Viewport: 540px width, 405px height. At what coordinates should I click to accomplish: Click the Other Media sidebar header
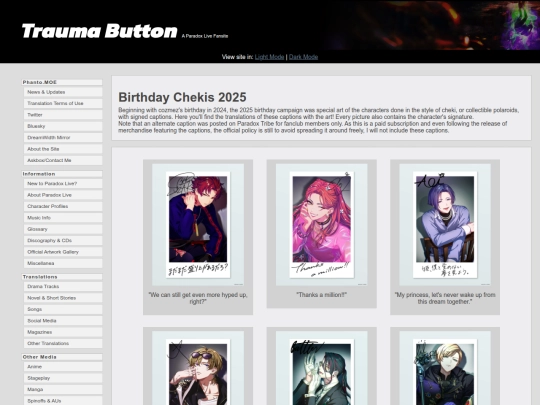coord(62,357)
